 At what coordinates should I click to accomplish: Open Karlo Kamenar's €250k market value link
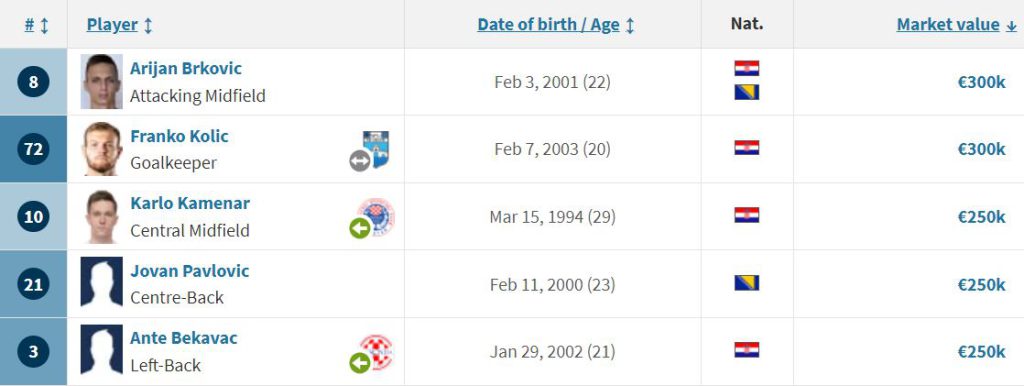(981, 217)
